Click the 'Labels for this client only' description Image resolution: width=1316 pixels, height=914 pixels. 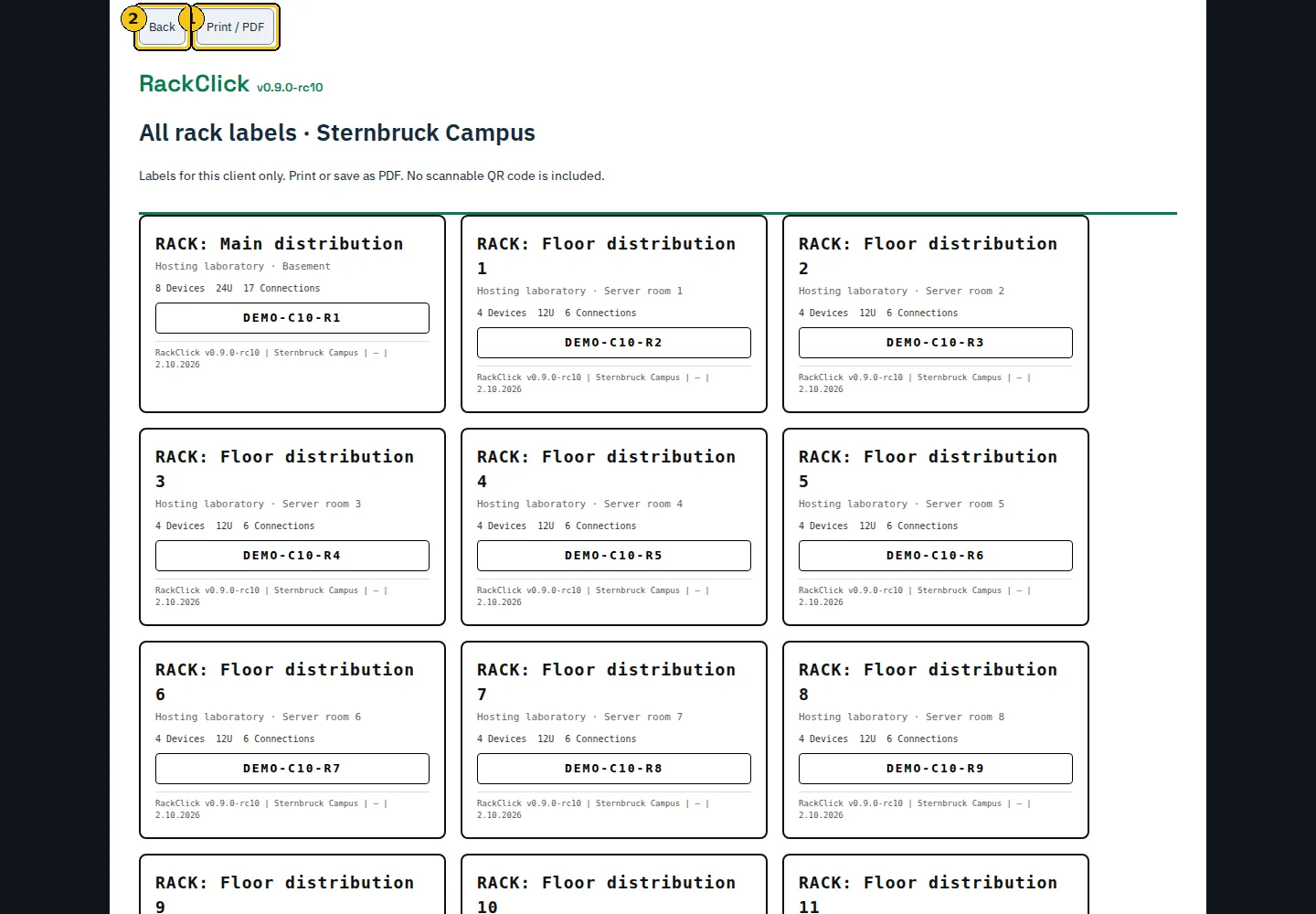[x=372, y=175]
